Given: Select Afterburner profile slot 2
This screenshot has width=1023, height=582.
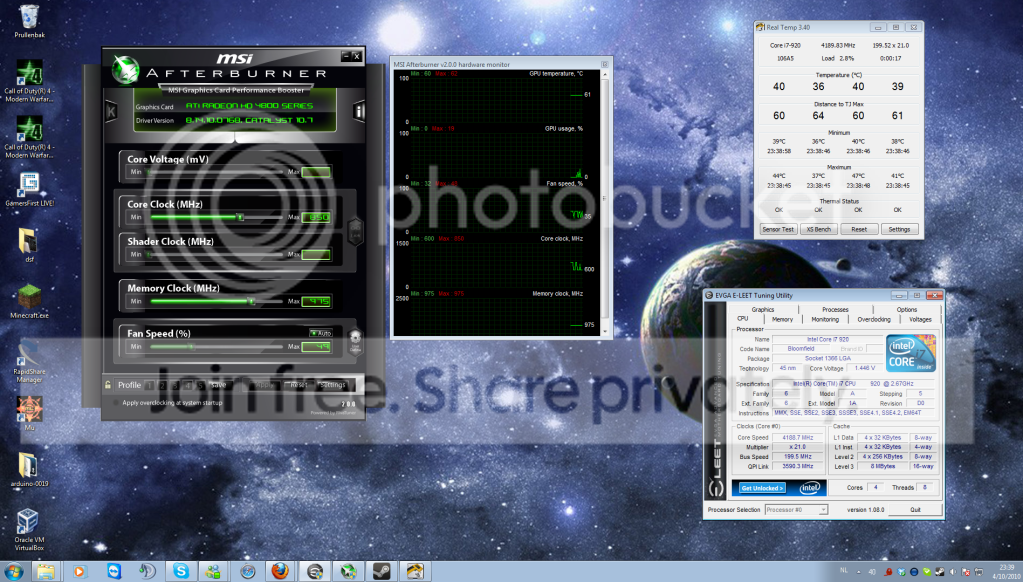Looking at the screenshot, I should 162,385.
